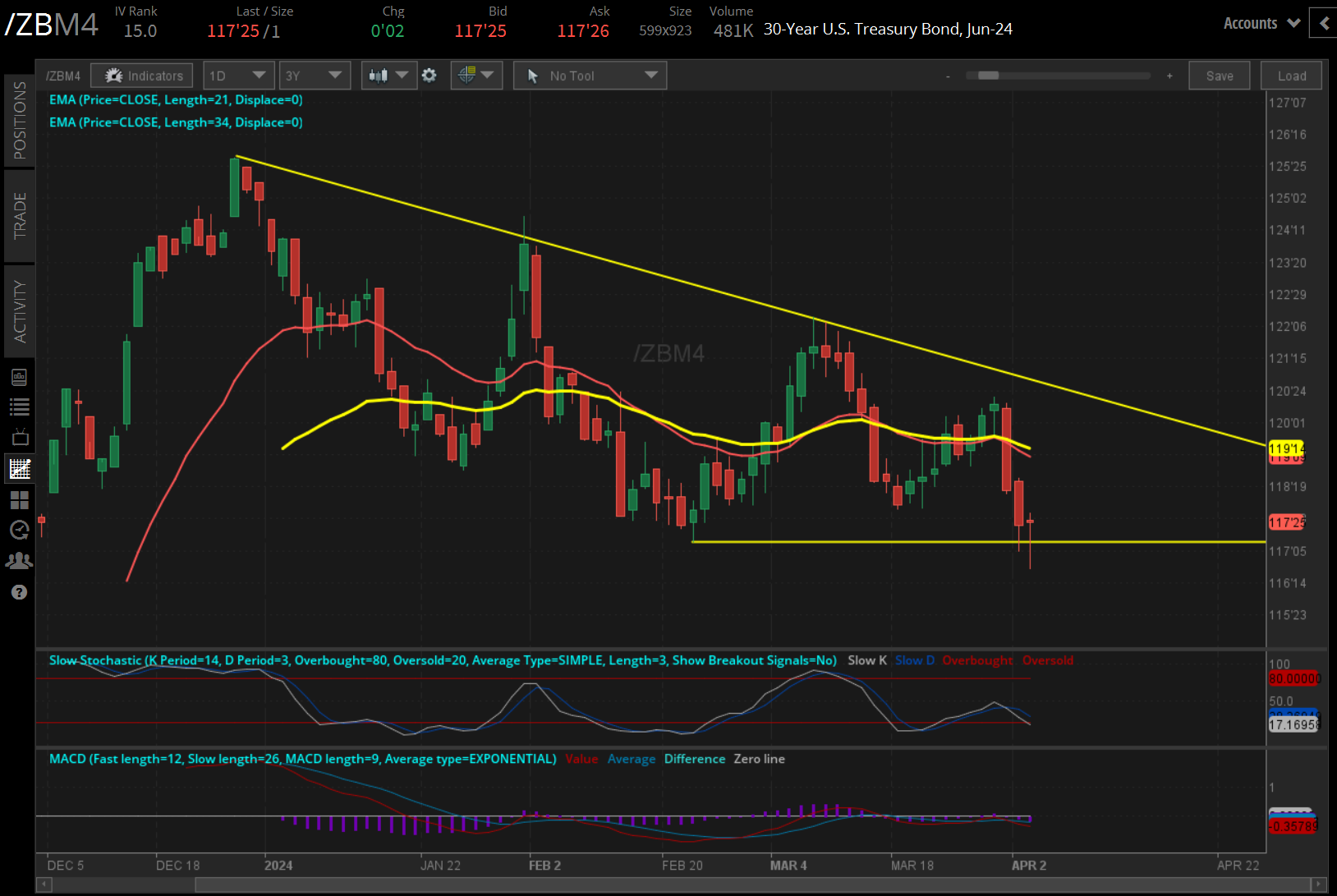Click the 80.00000 overbought value bubble
This screenshot has height=896, width=1337.
pos(1295,678)
